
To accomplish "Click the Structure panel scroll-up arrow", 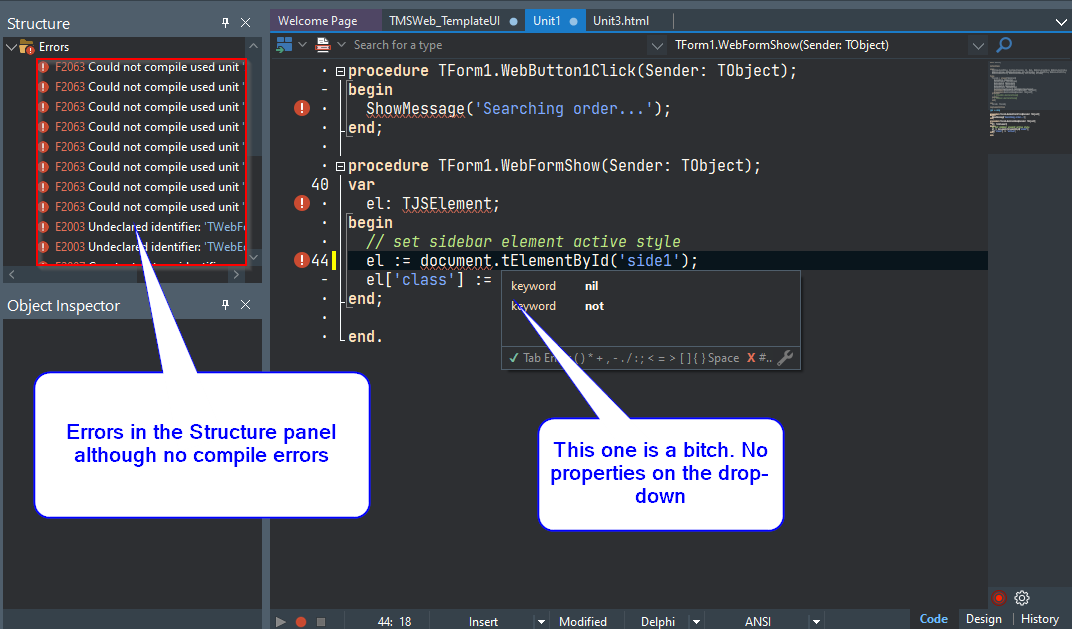I will tap(254, 46).
